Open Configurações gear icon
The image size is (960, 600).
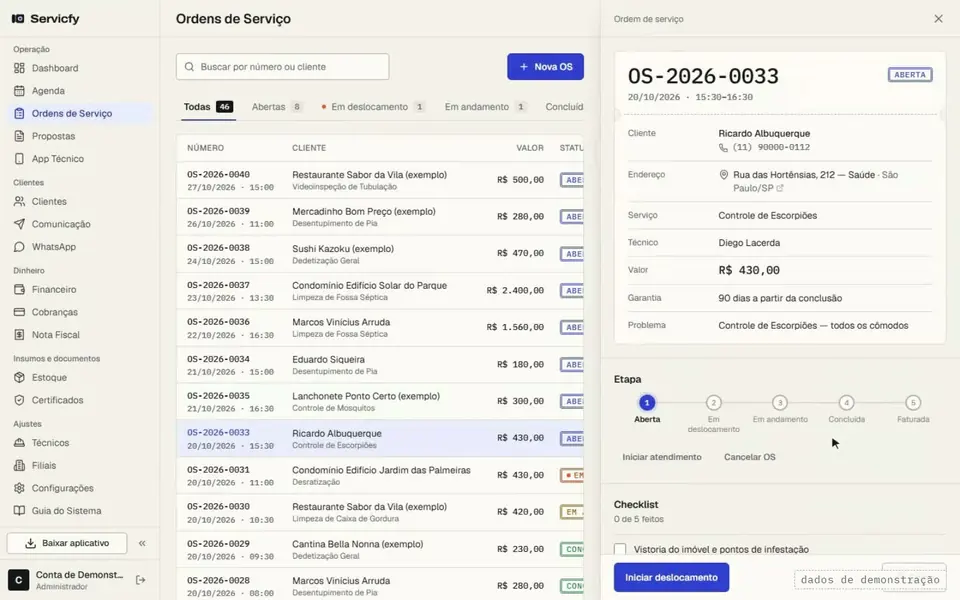coord(19,488)
